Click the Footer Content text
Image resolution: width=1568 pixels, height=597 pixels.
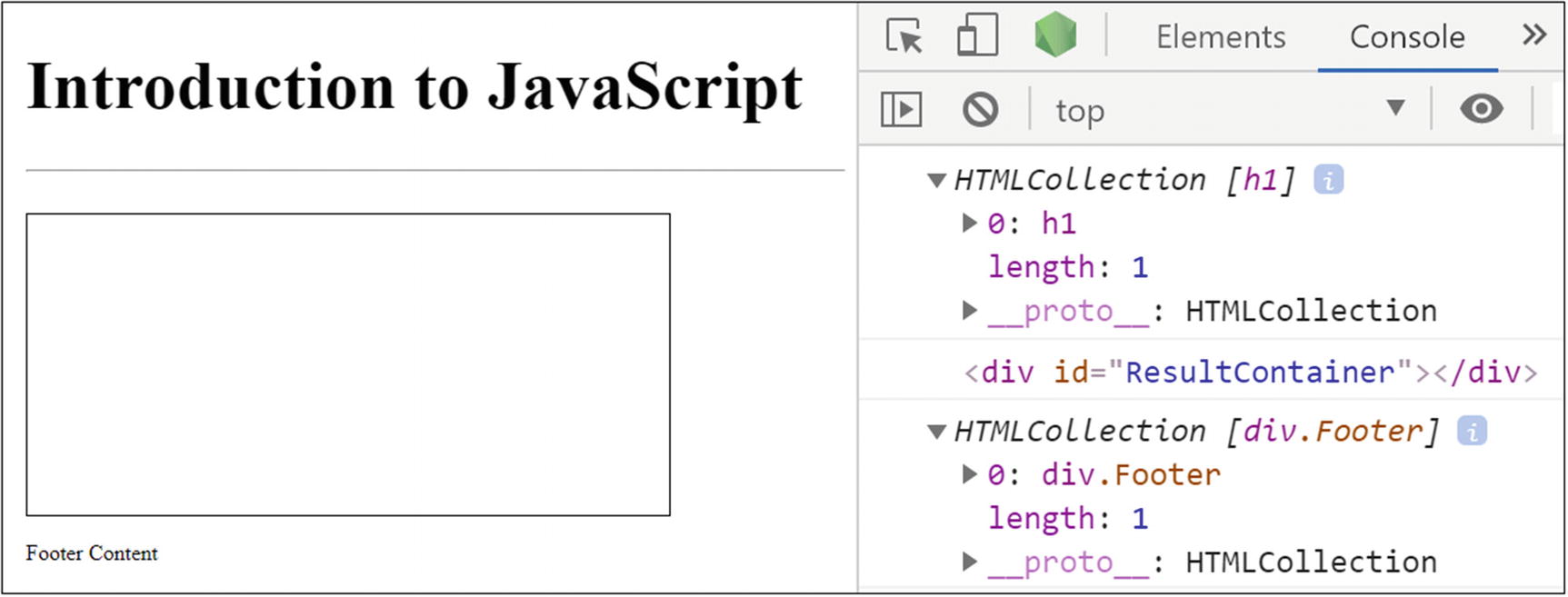[x=92, y=553]
